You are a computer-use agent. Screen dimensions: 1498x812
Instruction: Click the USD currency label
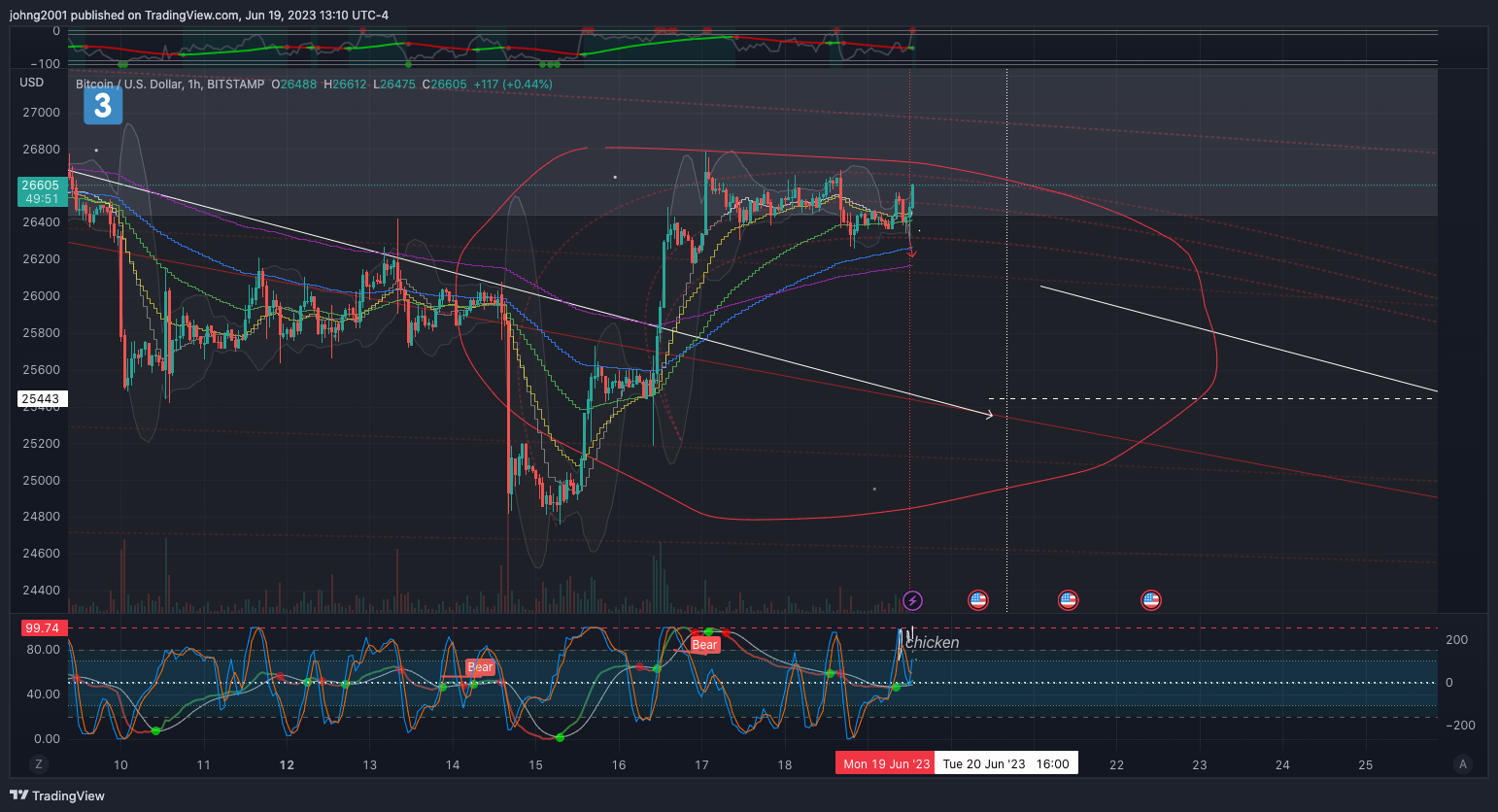pos(32,83)
